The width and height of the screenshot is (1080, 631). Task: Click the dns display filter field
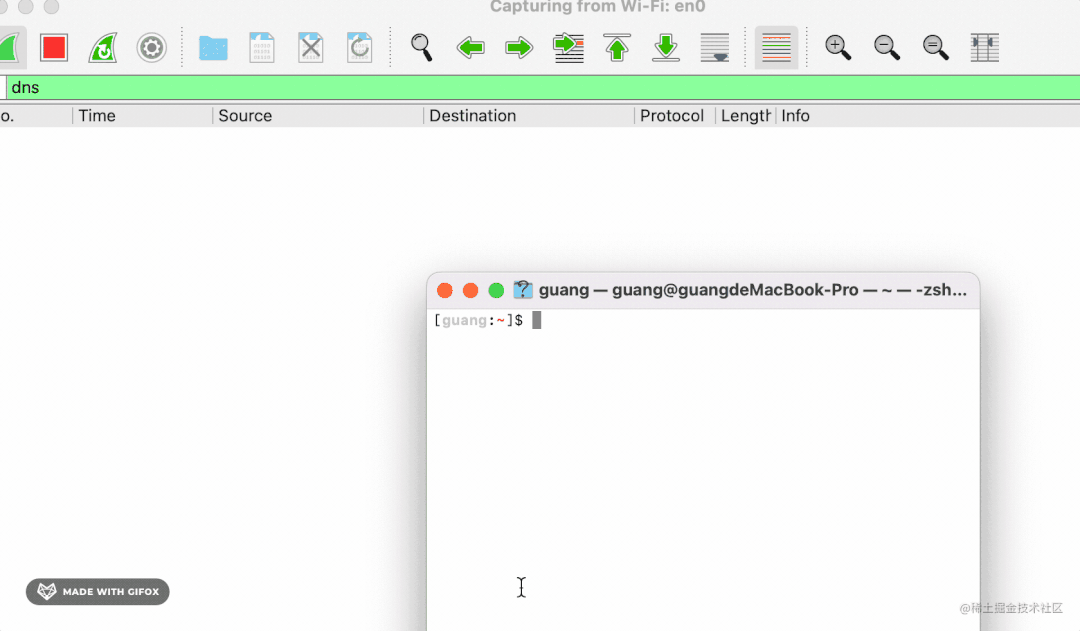click(543, 87)
